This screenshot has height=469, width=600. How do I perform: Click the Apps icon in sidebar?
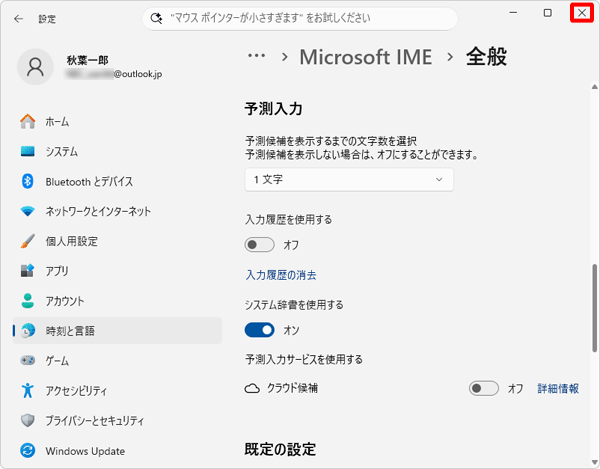tap(28, 271)
